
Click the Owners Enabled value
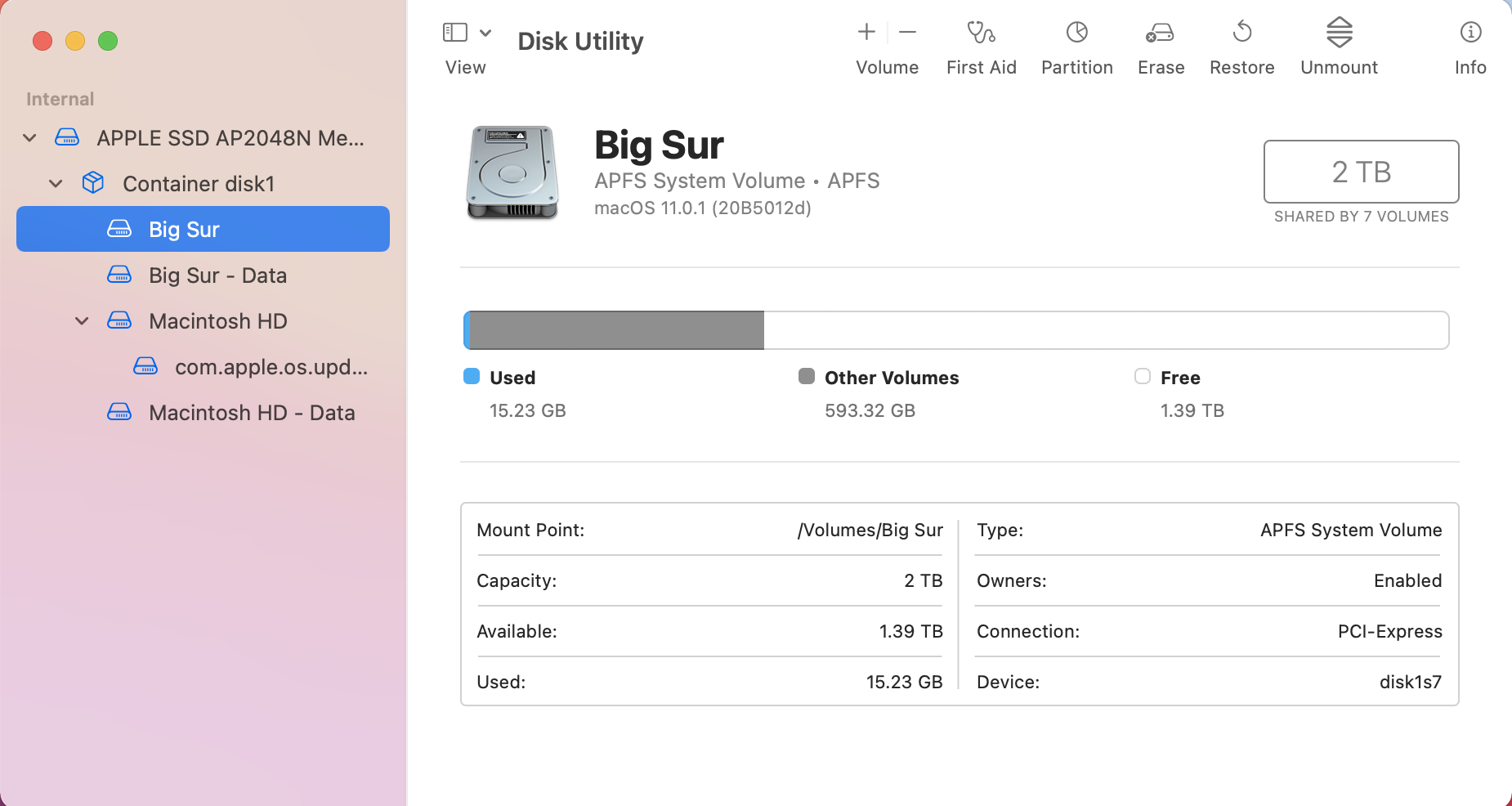1408,581
